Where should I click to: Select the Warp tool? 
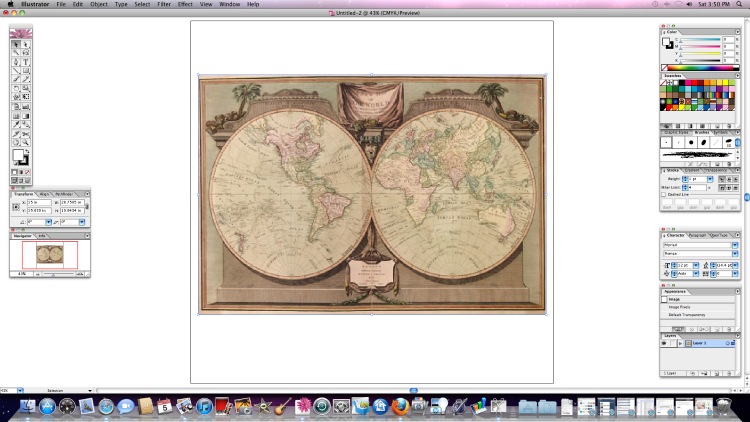point(16,97)
